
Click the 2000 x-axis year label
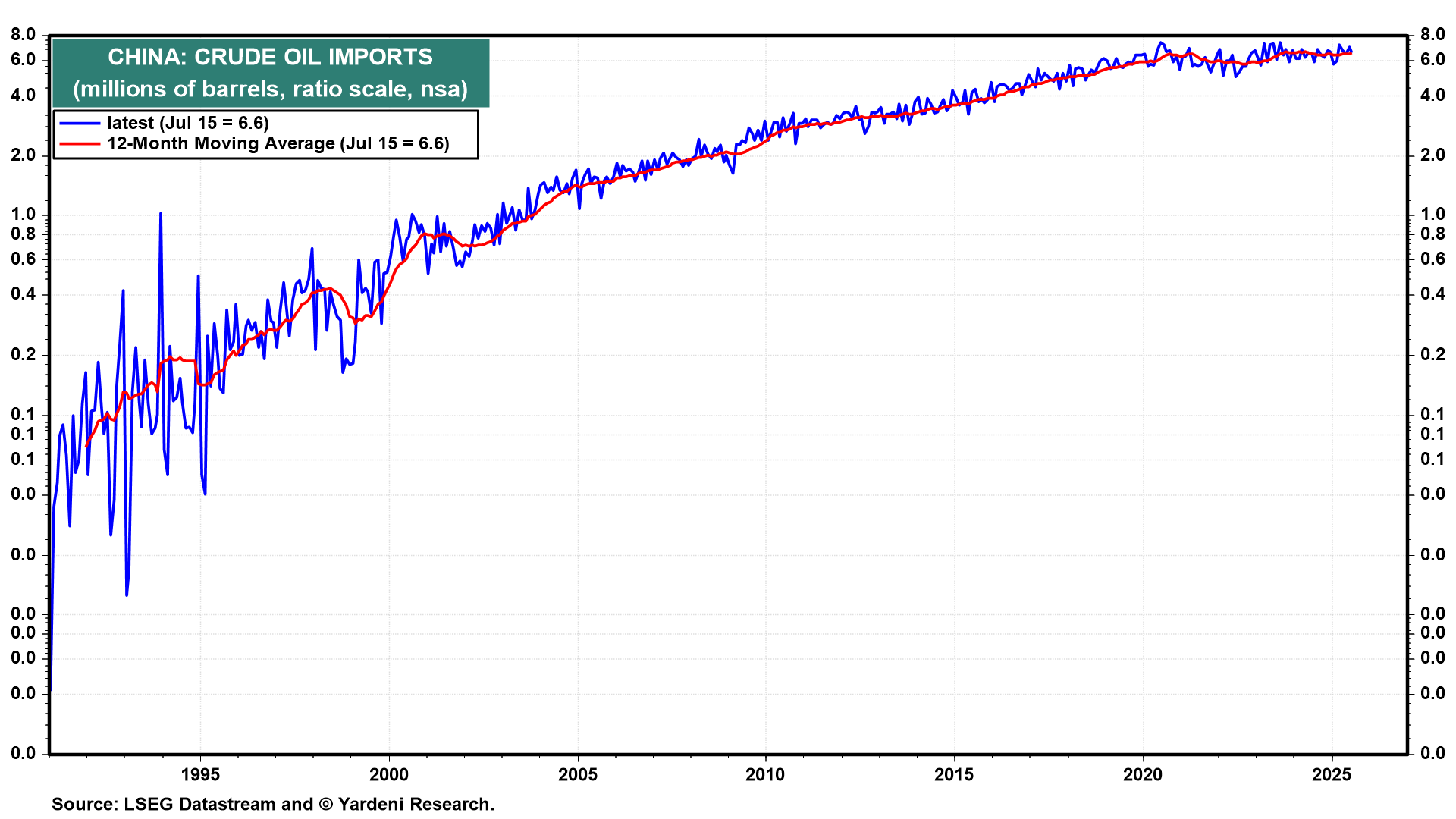coord(388,774)
